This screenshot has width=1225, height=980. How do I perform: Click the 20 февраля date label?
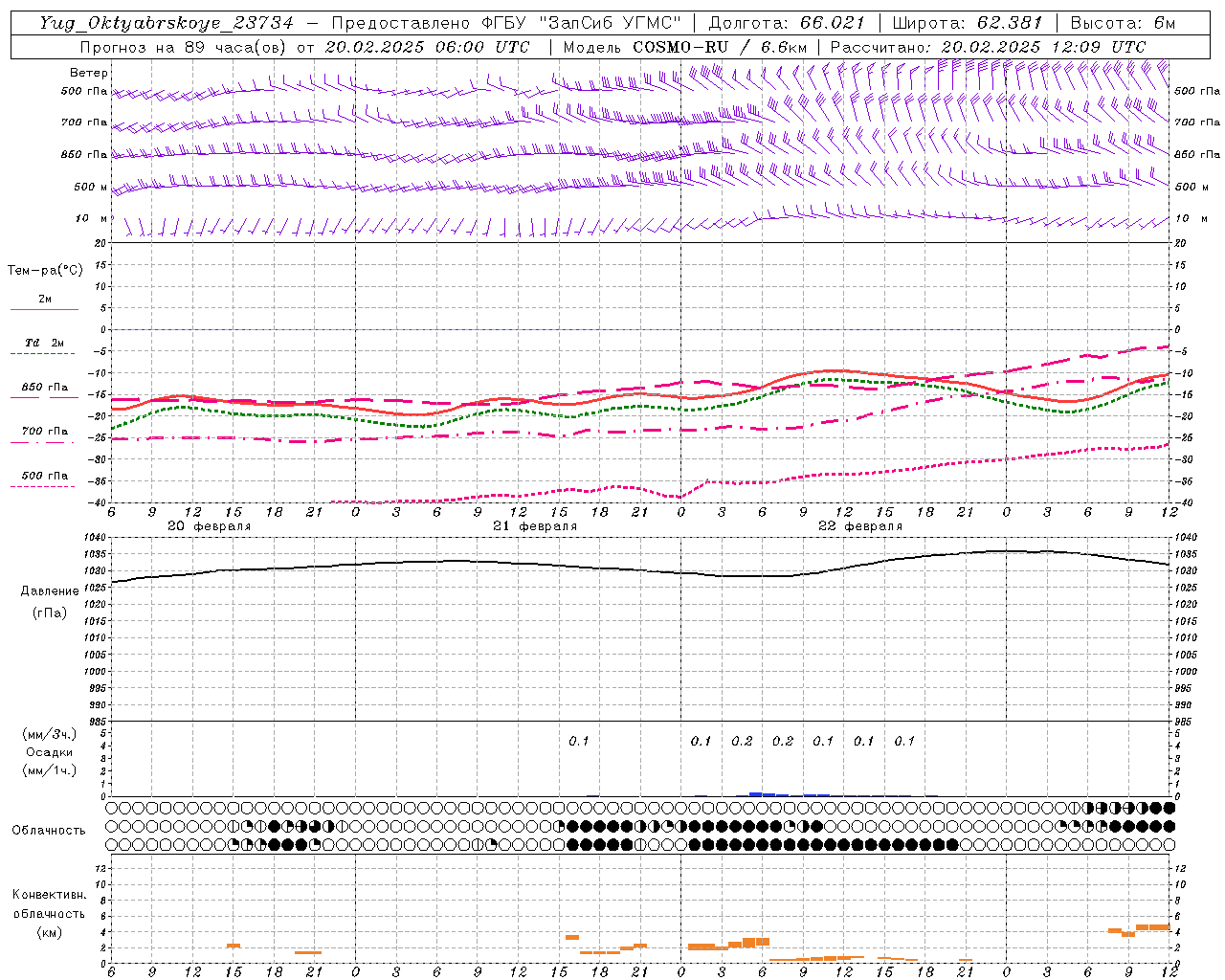209,526
